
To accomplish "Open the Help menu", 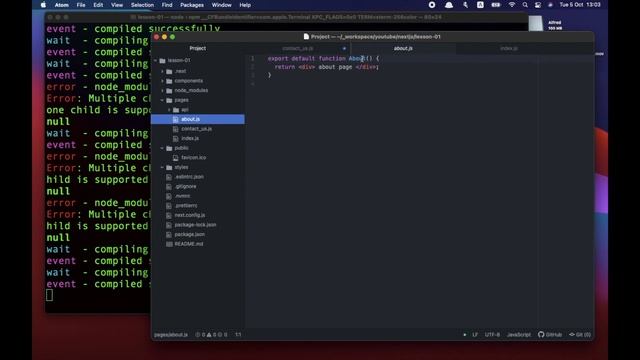I will [245, 5].
